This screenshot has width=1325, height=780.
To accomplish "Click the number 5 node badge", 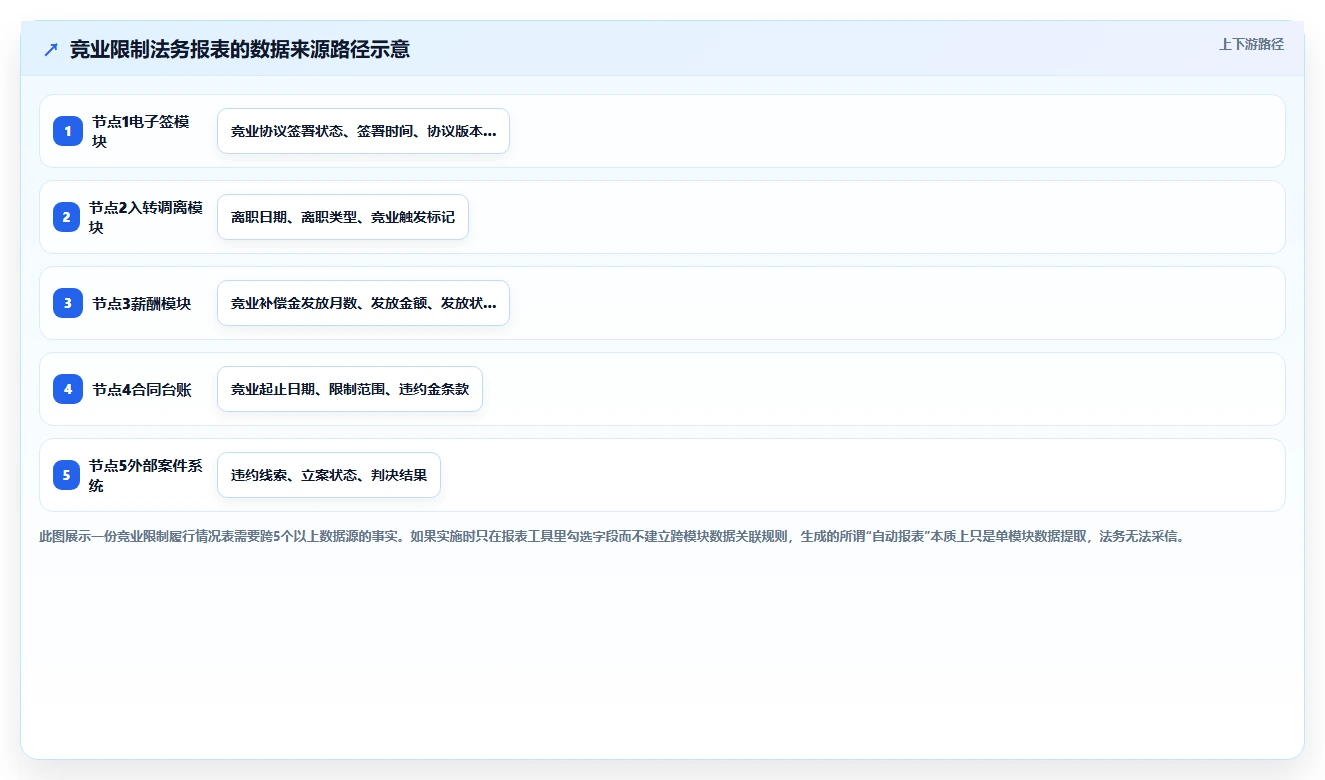I will point(66,475).
